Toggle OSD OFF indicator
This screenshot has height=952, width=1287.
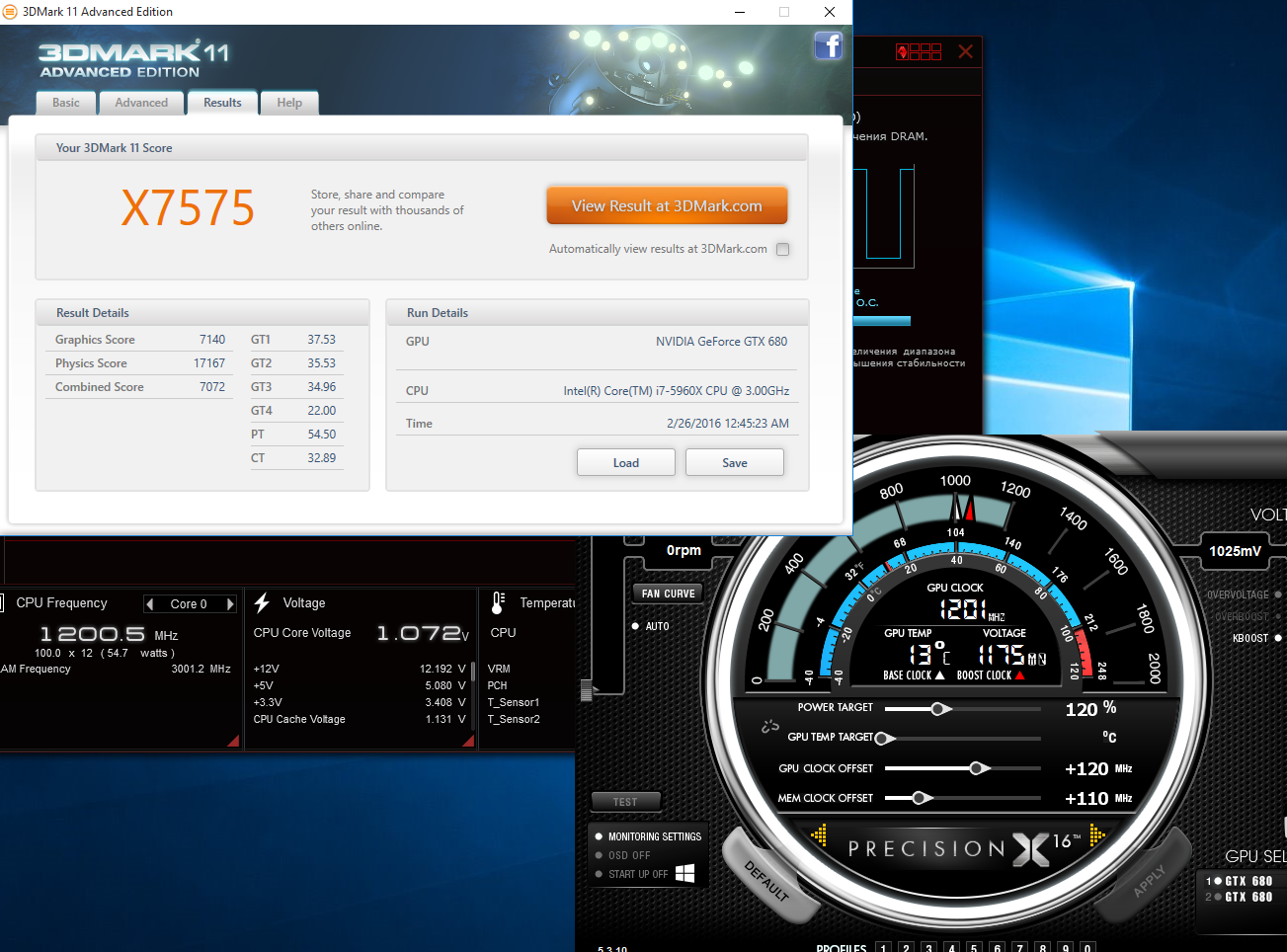599,855
